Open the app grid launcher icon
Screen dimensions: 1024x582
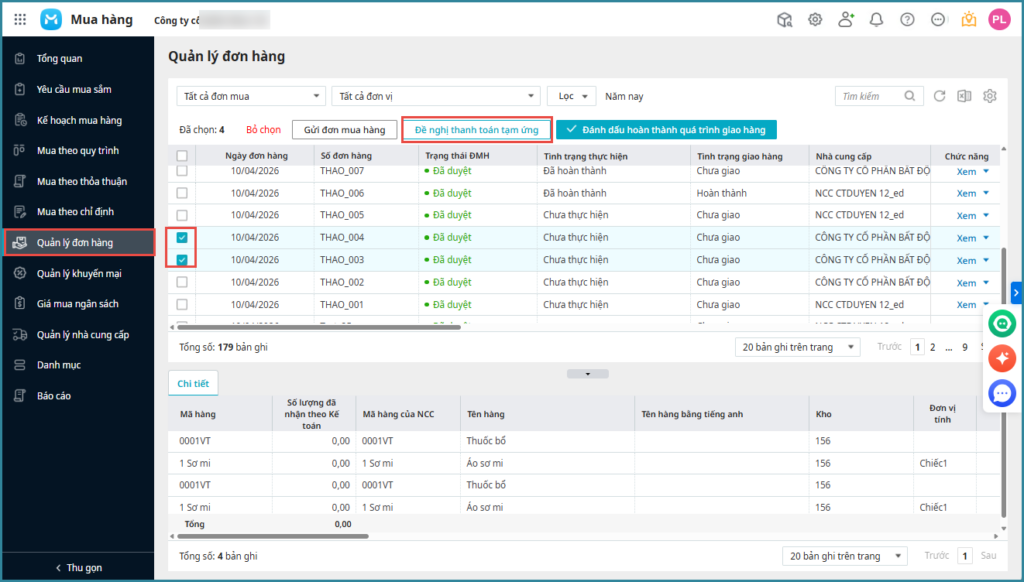(x=20, y=19)
